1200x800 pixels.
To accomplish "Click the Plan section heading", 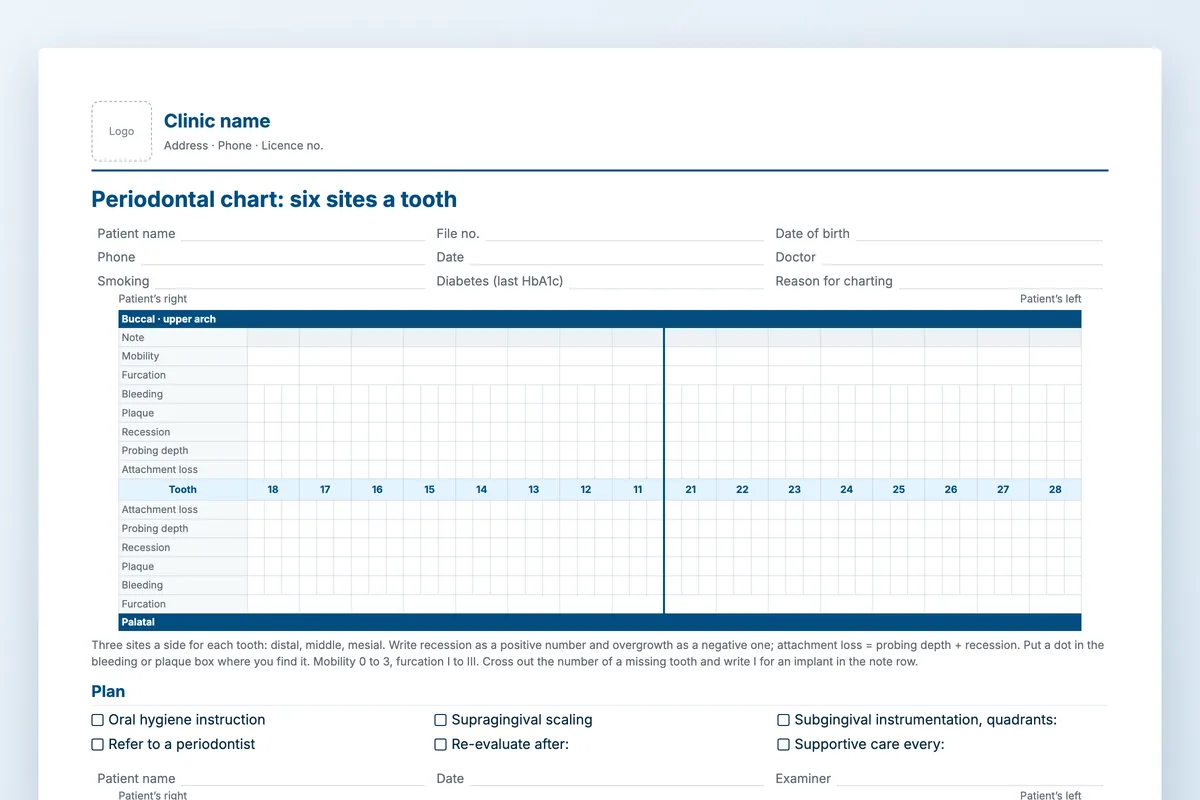I will pyautogui.click(x=108, y=692).
